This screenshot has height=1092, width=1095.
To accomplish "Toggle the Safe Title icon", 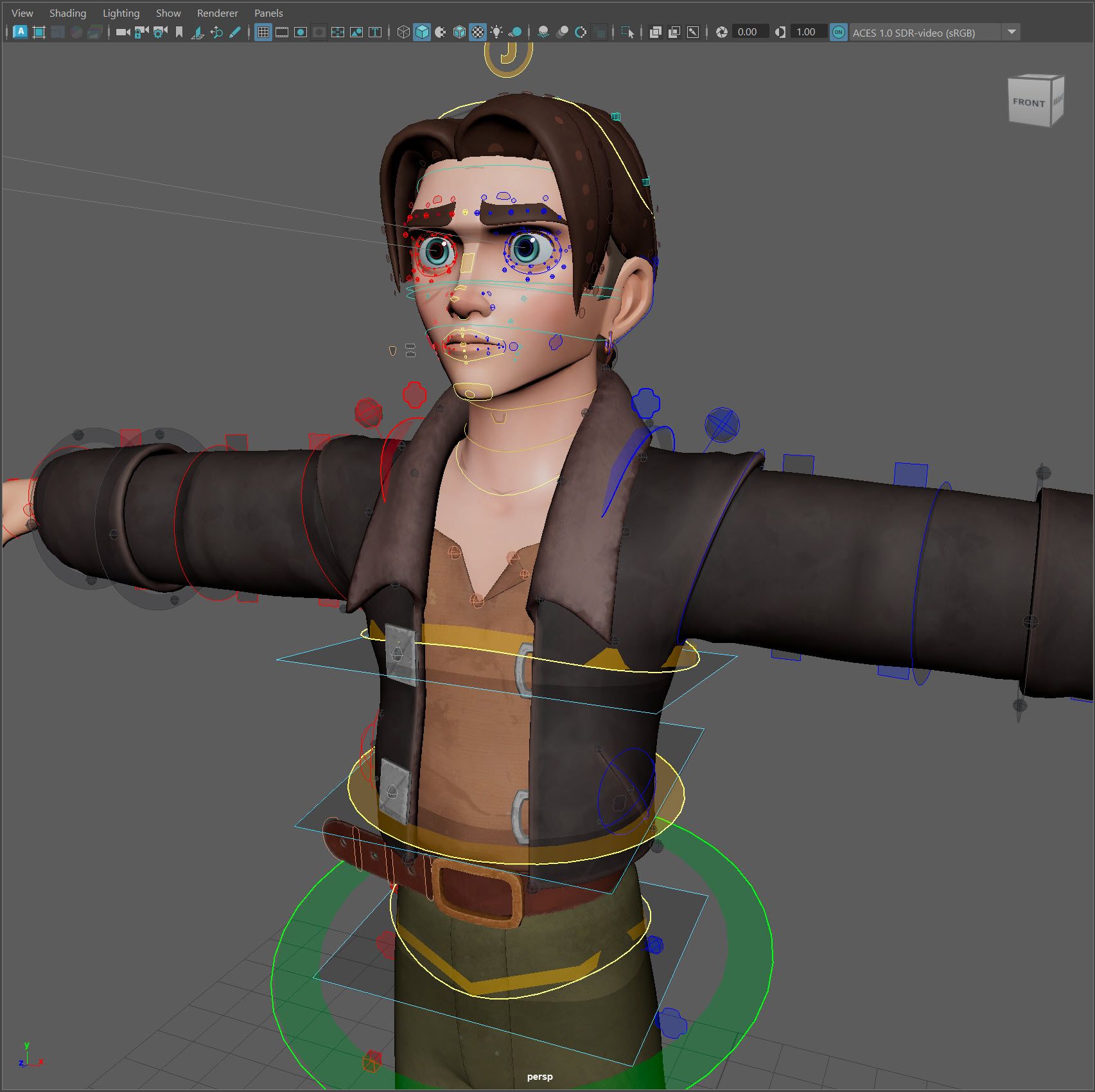I will point(375,31).
